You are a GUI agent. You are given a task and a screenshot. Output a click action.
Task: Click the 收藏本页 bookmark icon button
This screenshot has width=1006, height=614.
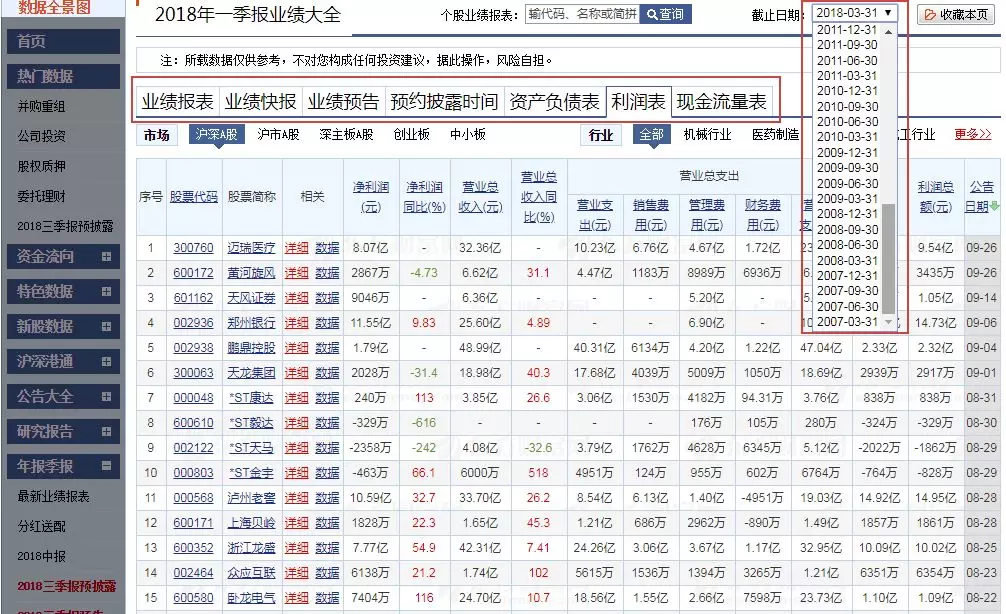pos(956,14)
